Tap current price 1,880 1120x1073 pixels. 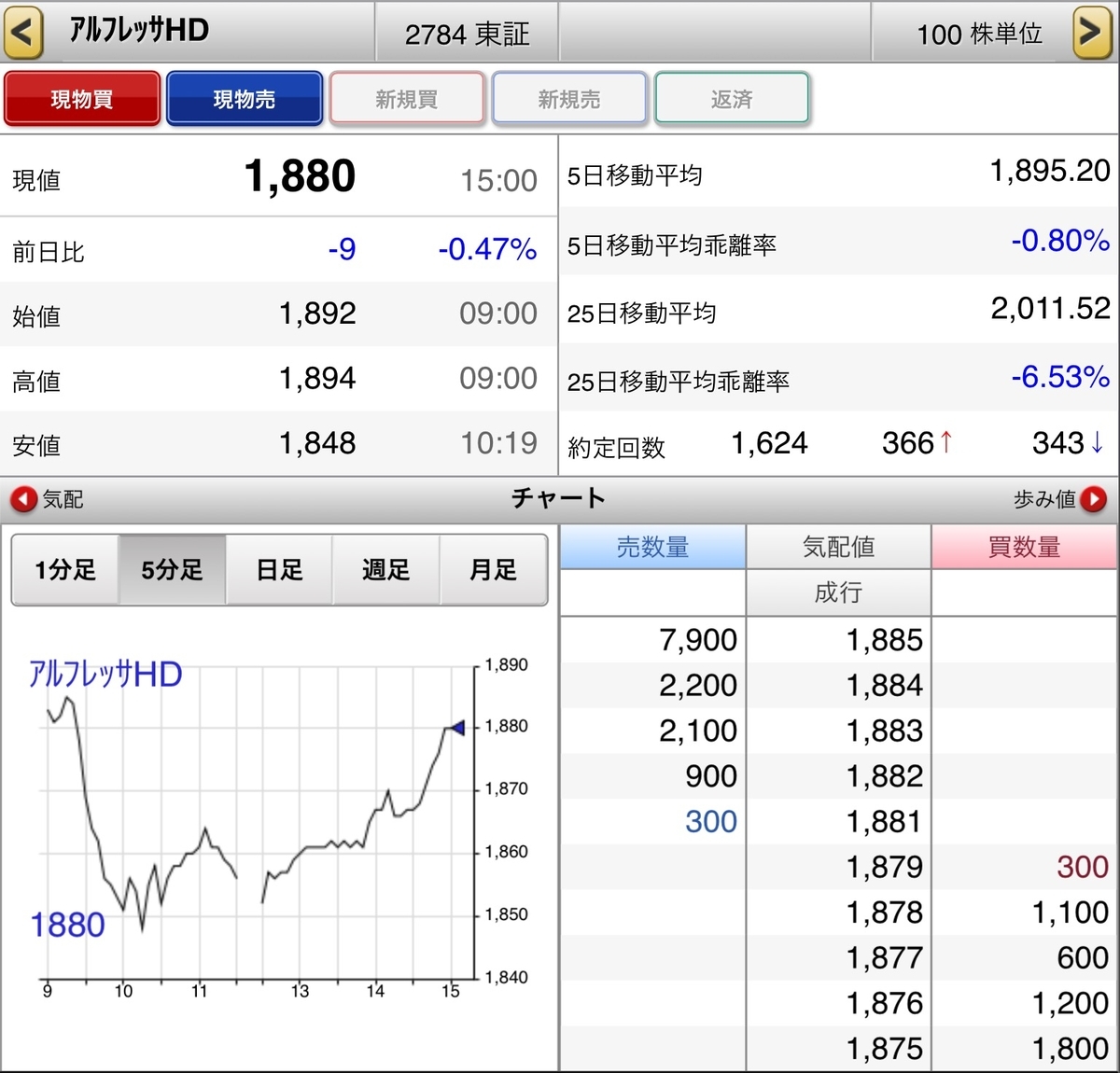point(300,176)
